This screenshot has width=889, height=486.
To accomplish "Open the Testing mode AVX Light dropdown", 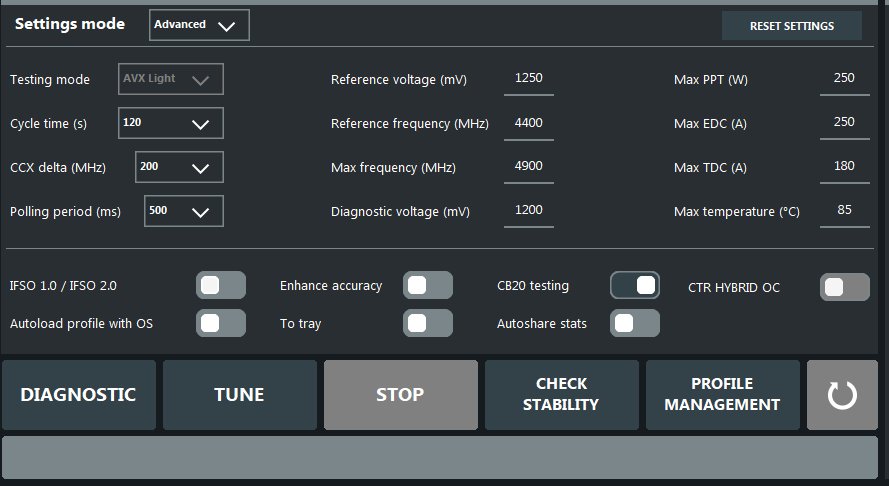I will click(x=171, y=79).
